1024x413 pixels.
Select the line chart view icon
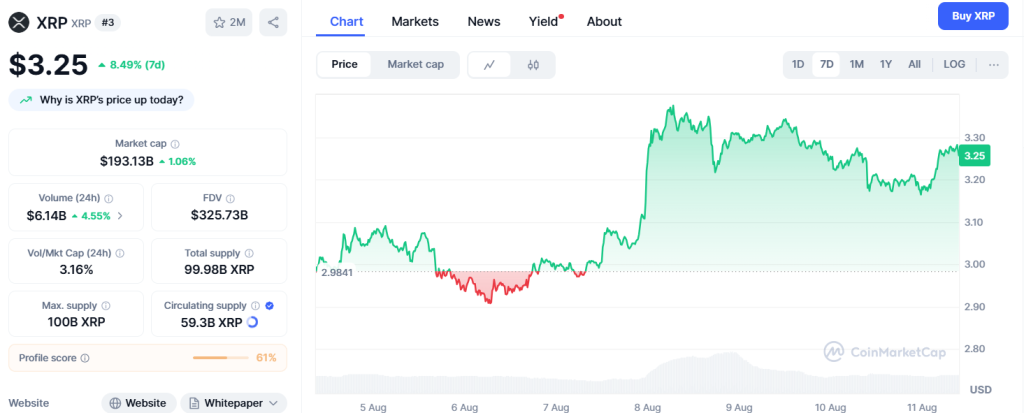tap(489, 65)
